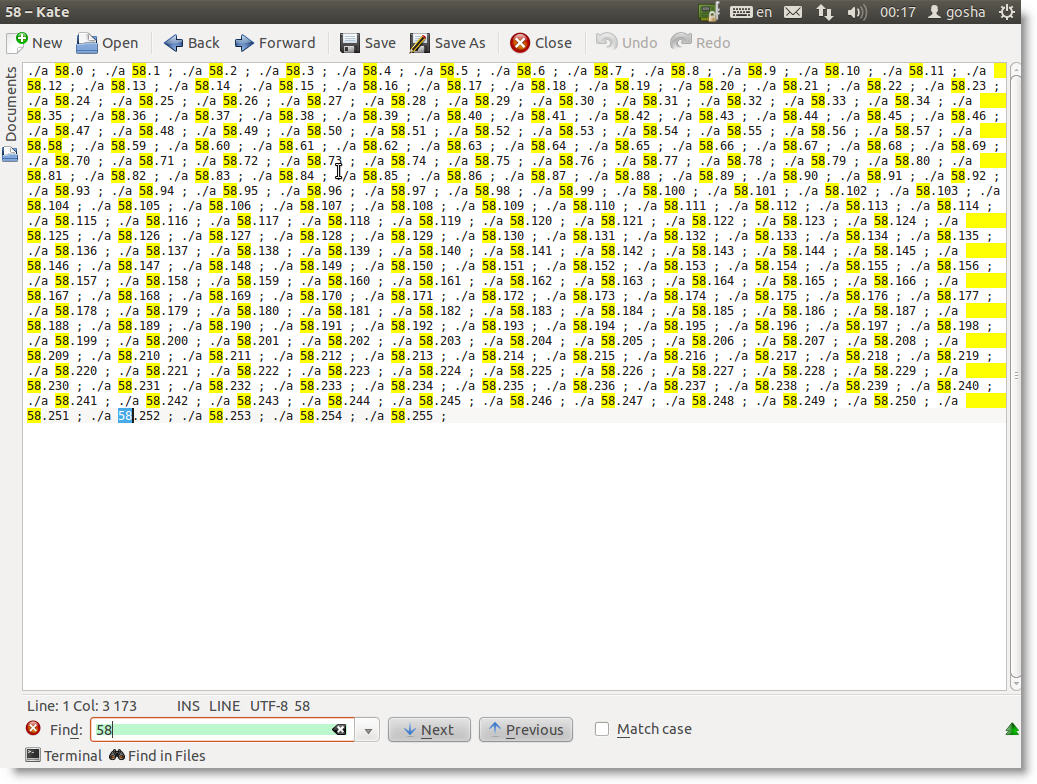
Task: Focus the Find input field
Action: tap(222, 730)
